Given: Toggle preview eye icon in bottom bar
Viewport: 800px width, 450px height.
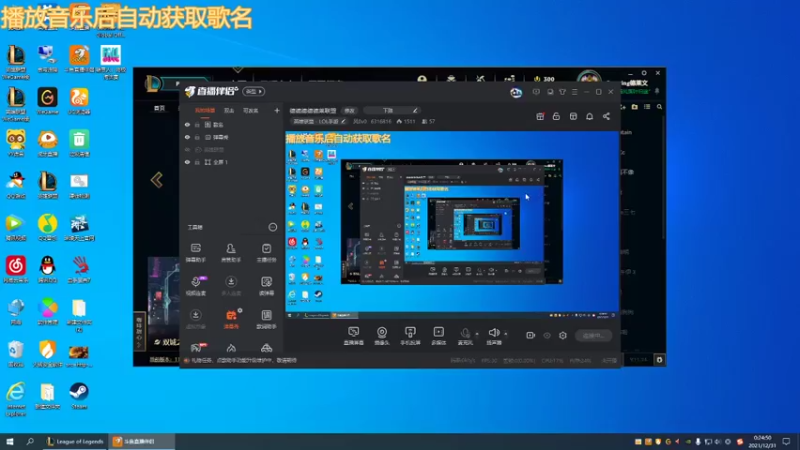Looking at the screenshot, I should 547,335.
